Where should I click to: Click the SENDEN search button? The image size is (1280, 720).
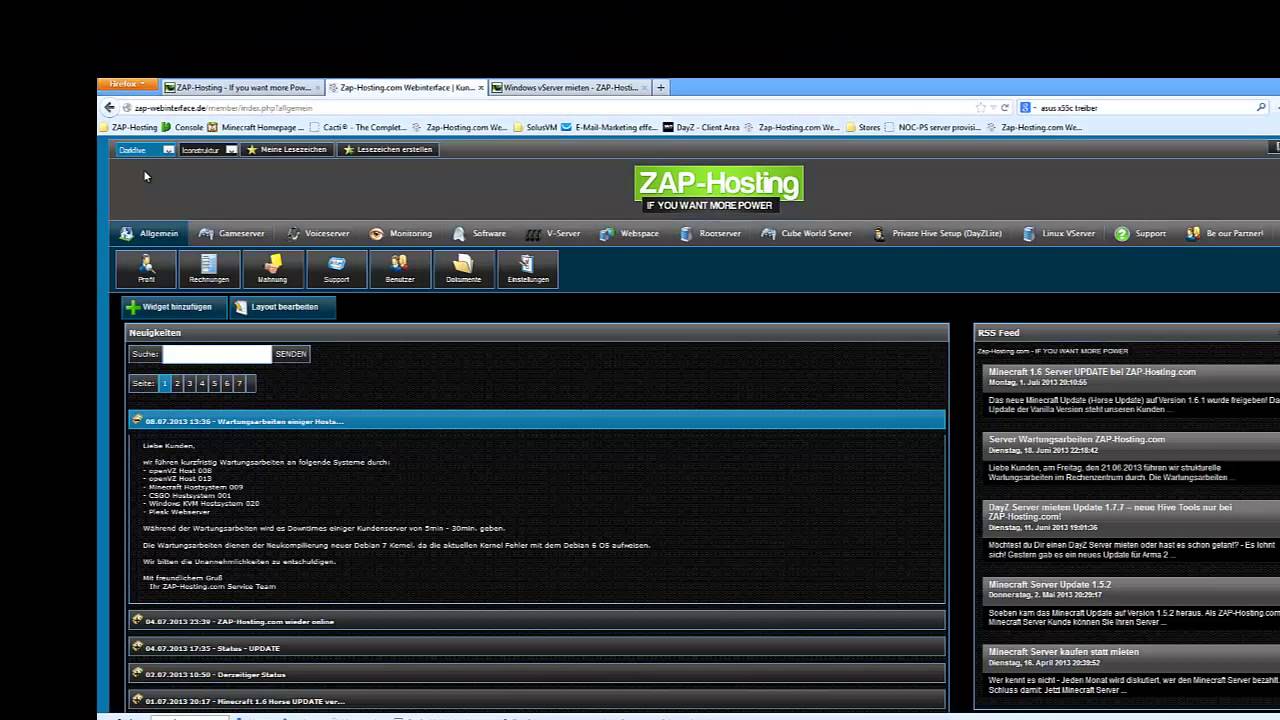(x=291, y=354)
